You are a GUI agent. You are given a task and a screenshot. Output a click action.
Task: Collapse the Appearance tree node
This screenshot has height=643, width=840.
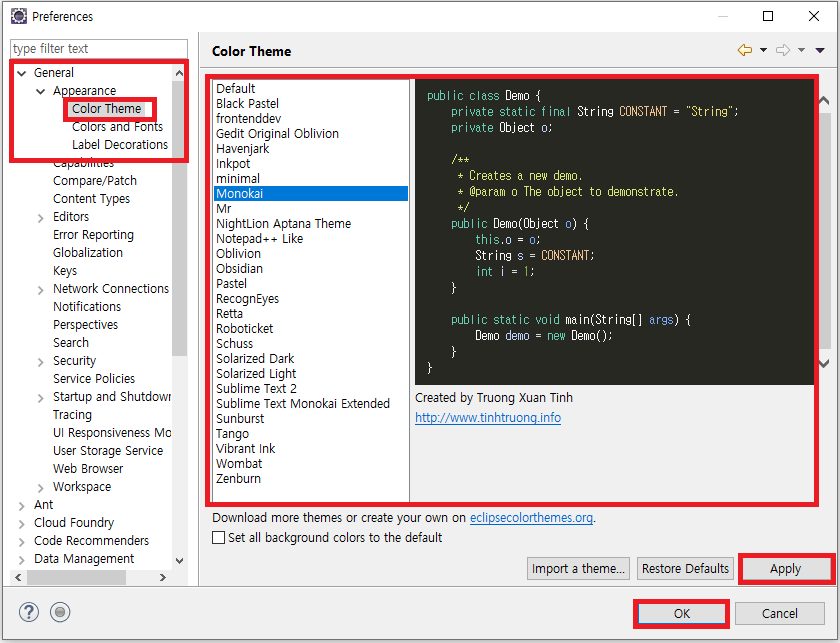41,91
